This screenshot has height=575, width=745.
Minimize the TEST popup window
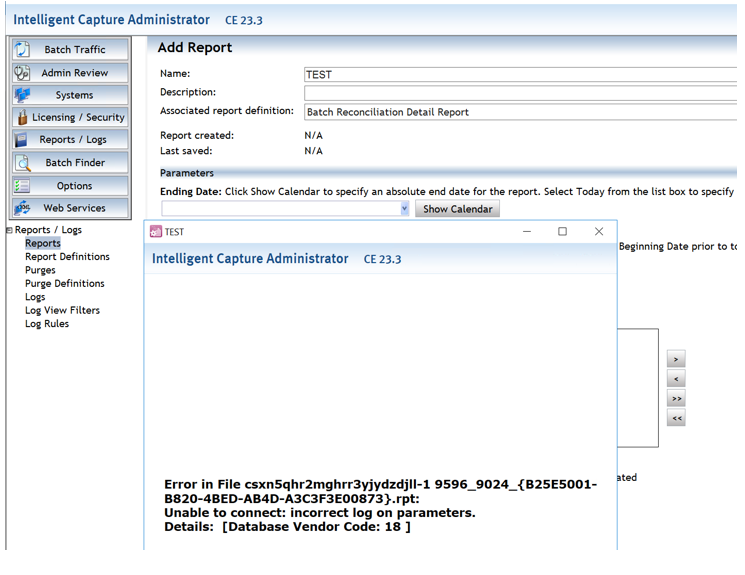526,231
